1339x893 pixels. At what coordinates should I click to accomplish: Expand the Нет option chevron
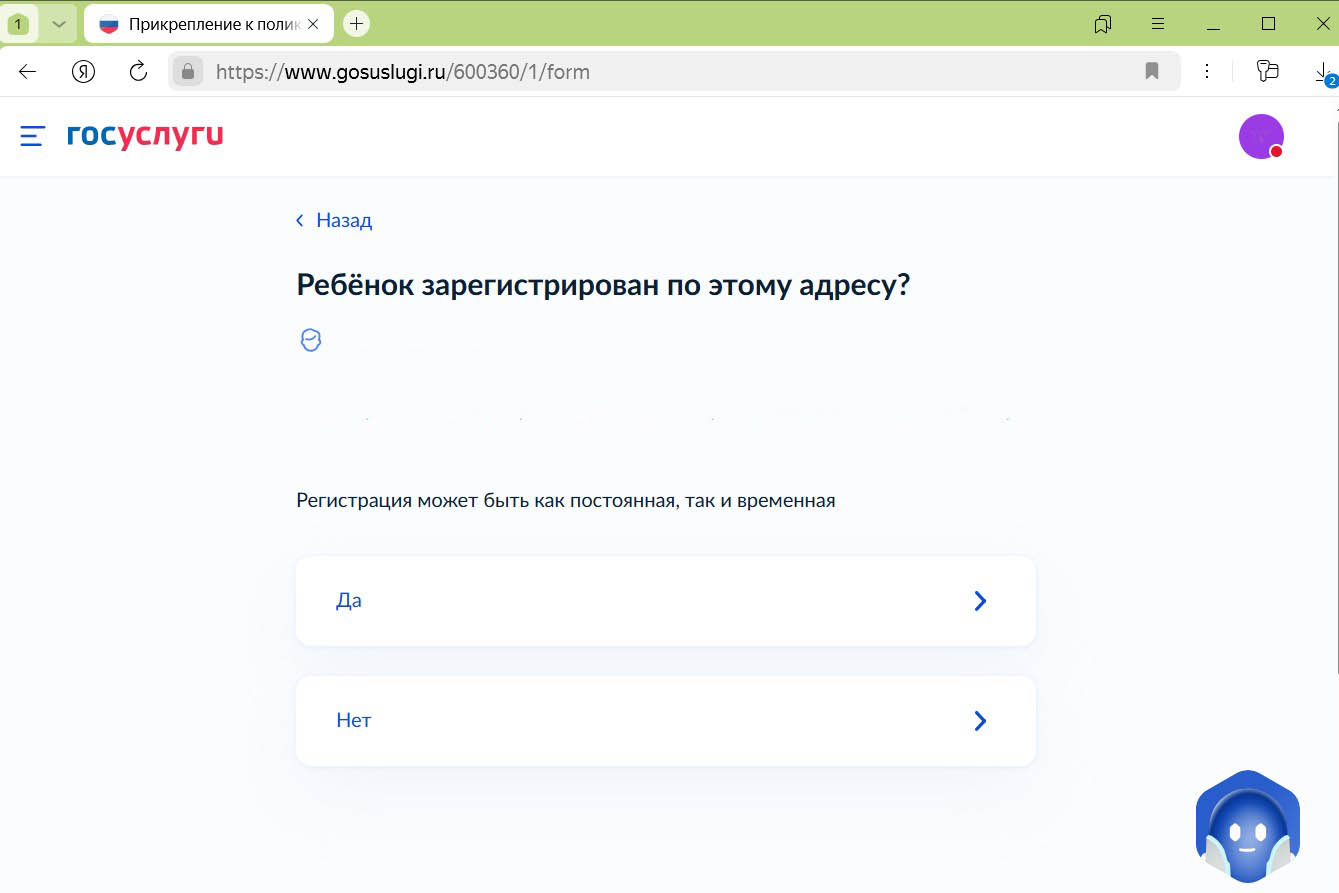click(x=979, y=720)
